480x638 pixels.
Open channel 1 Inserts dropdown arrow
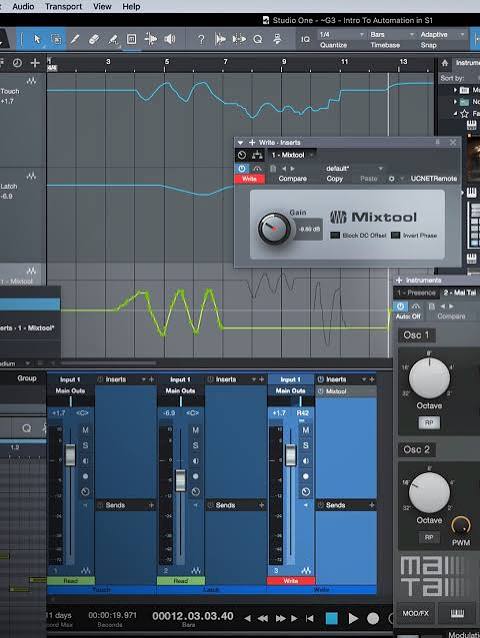[x=144, y=379]
